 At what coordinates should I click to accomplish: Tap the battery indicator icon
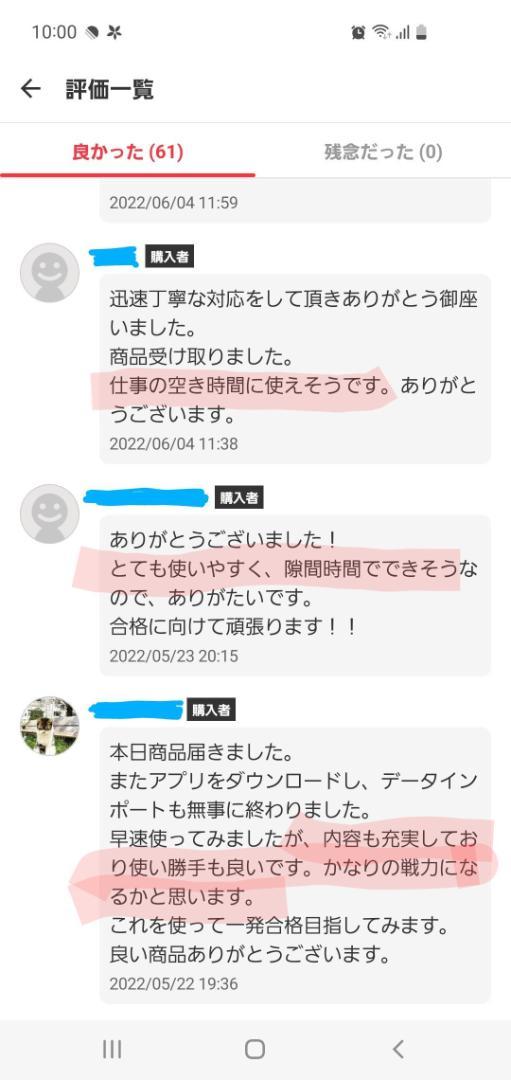(421, 32)
